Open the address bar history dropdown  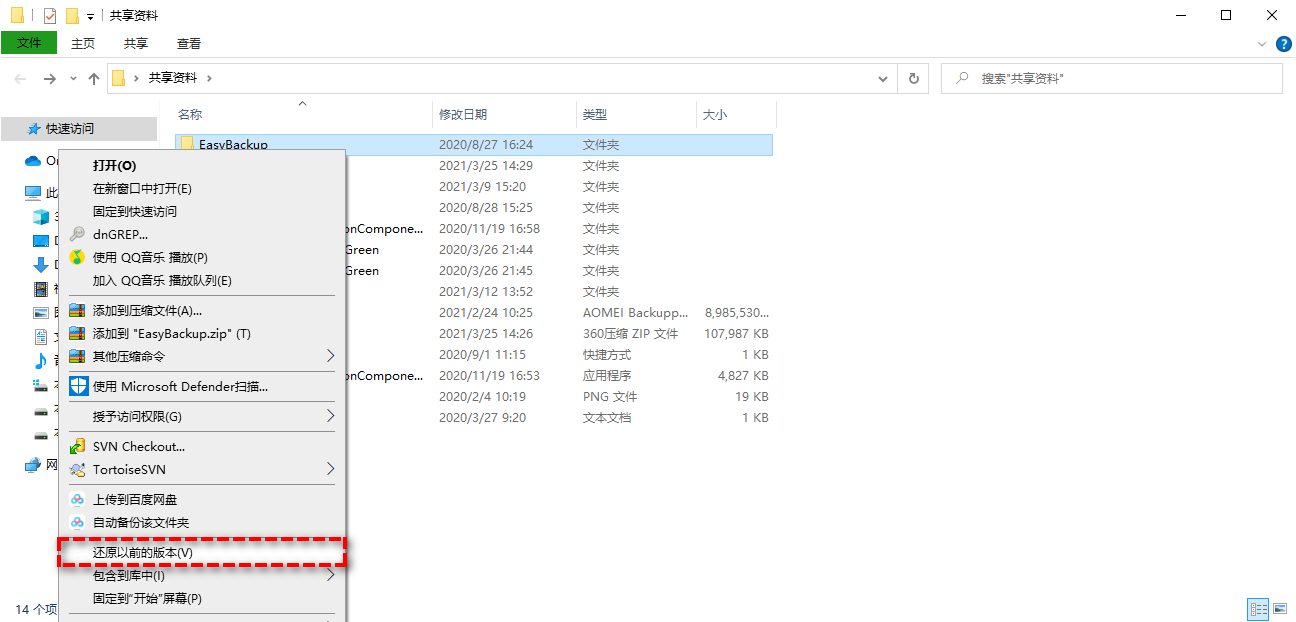coord(882,77)
